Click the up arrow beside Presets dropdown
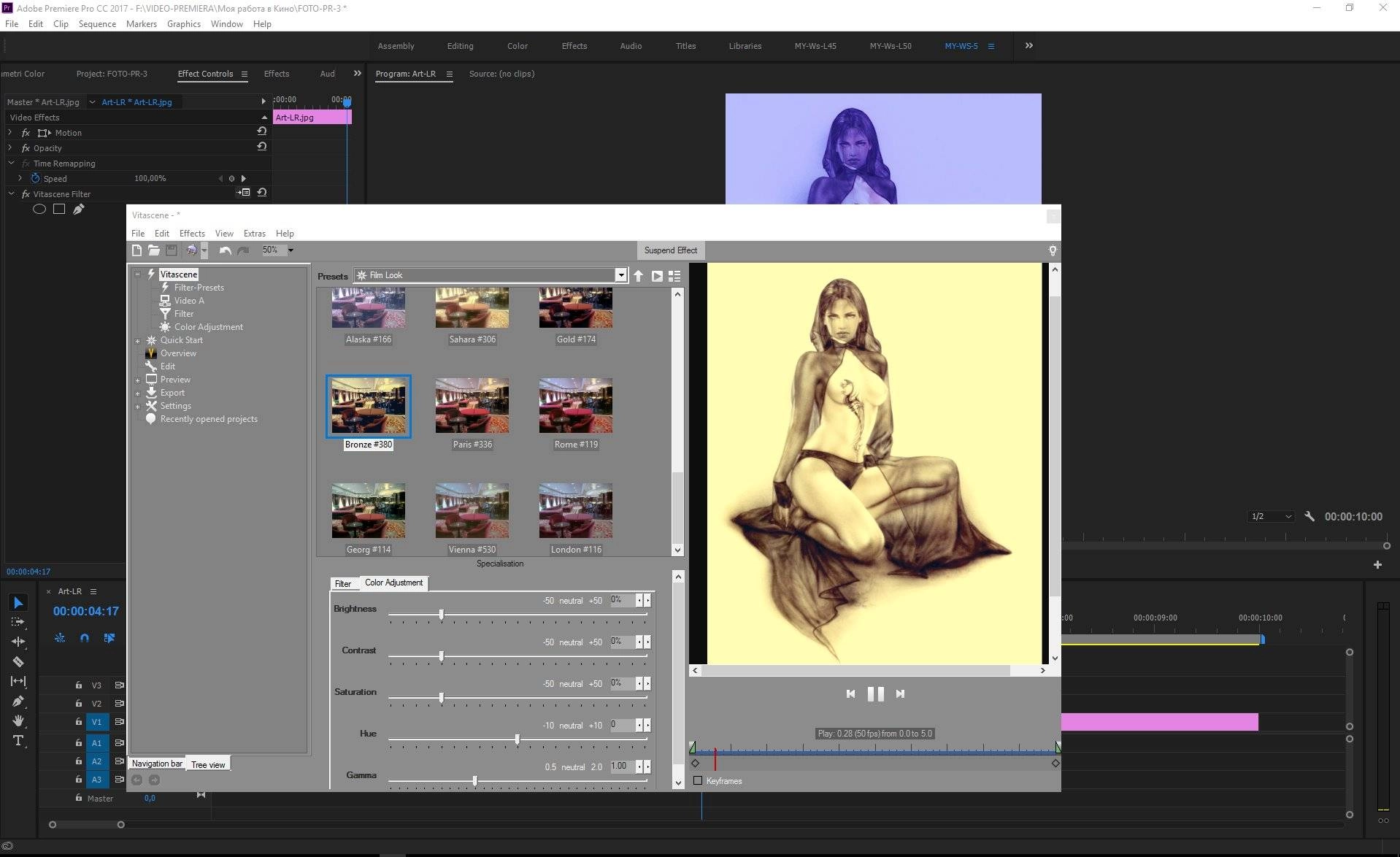This screenshot has height=857, width=1400. [639, 276]
